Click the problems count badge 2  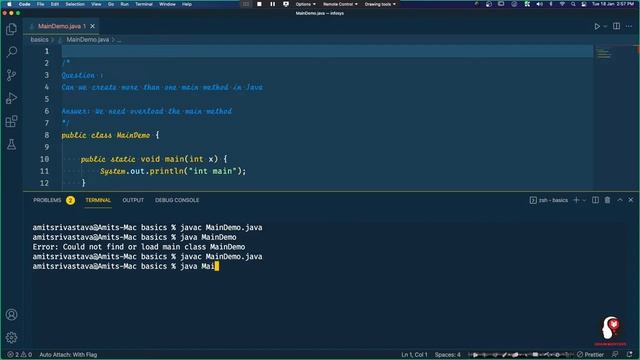click(70, 200)
